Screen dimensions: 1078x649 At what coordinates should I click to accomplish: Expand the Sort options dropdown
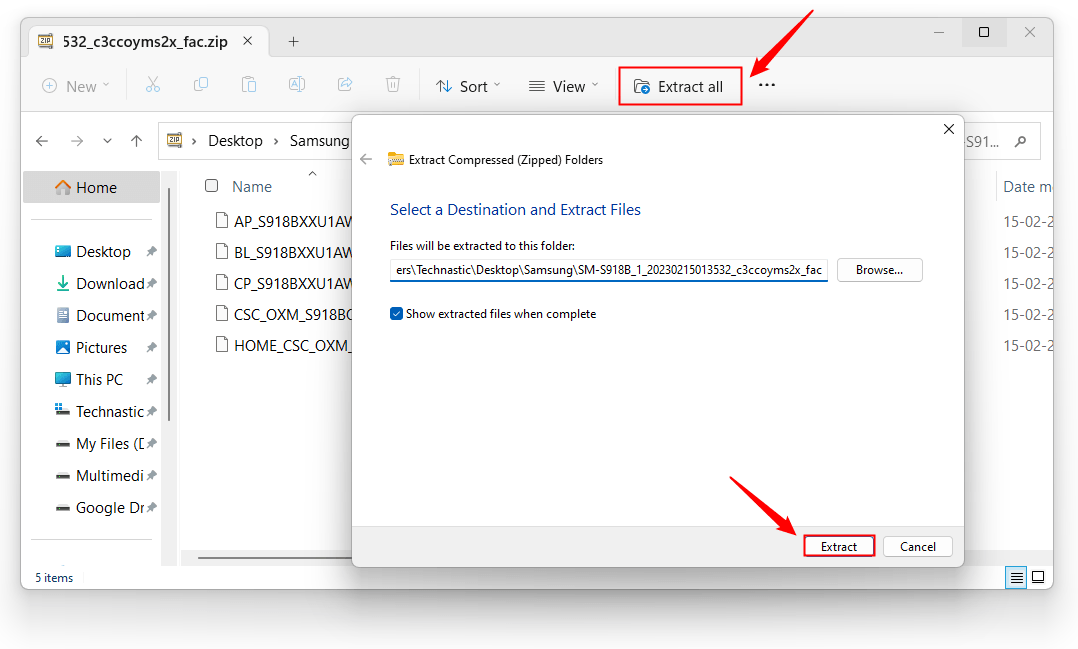pos(468,86)
